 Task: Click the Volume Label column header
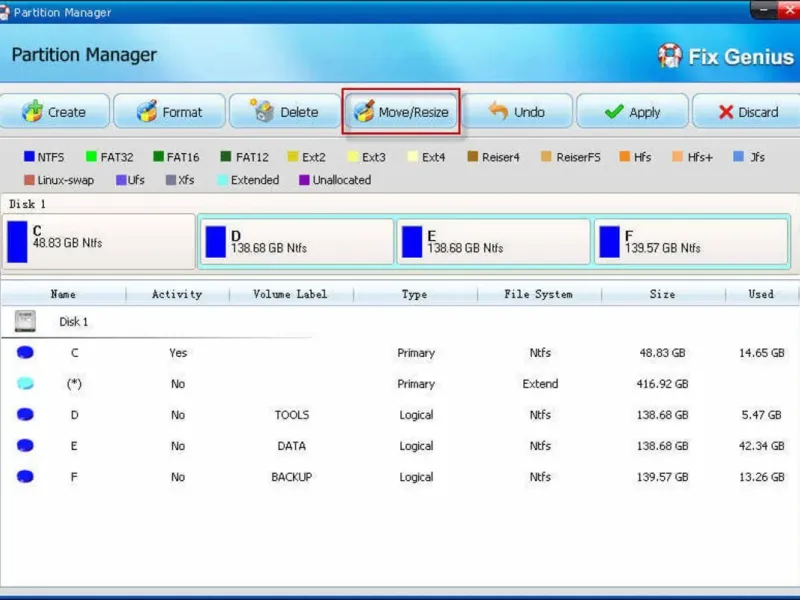290,294
